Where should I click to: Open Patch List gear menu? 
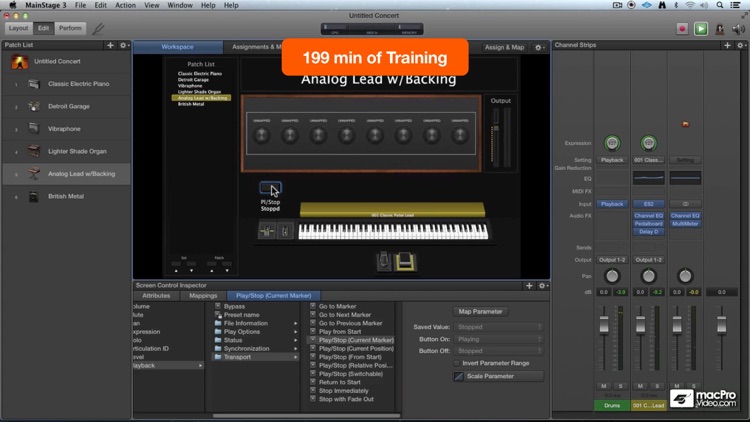(x=124, y=45)
